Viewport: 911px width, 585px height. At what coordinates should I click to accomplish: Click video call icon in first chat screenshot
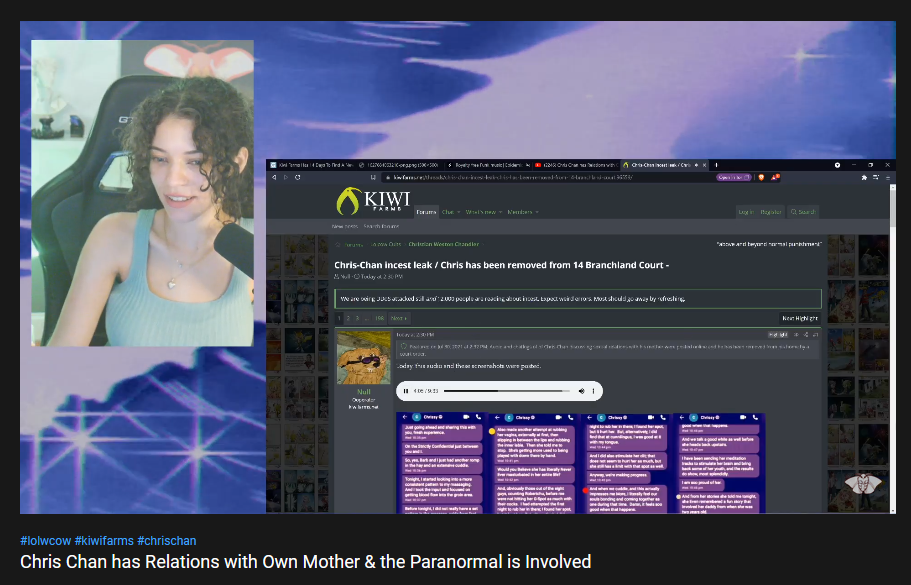(466, 417)
